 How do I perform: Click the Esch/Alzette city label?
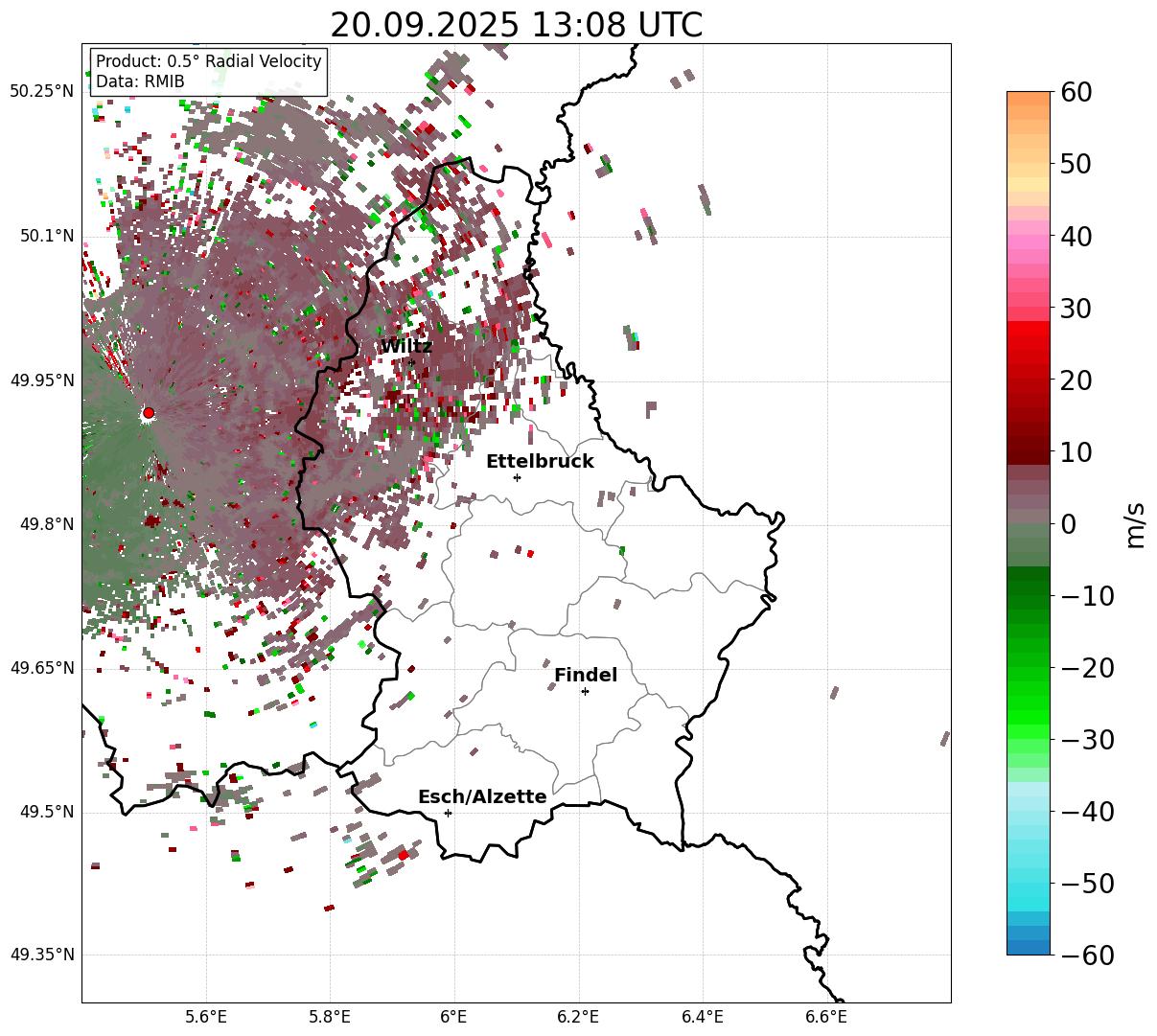(482, 796)
